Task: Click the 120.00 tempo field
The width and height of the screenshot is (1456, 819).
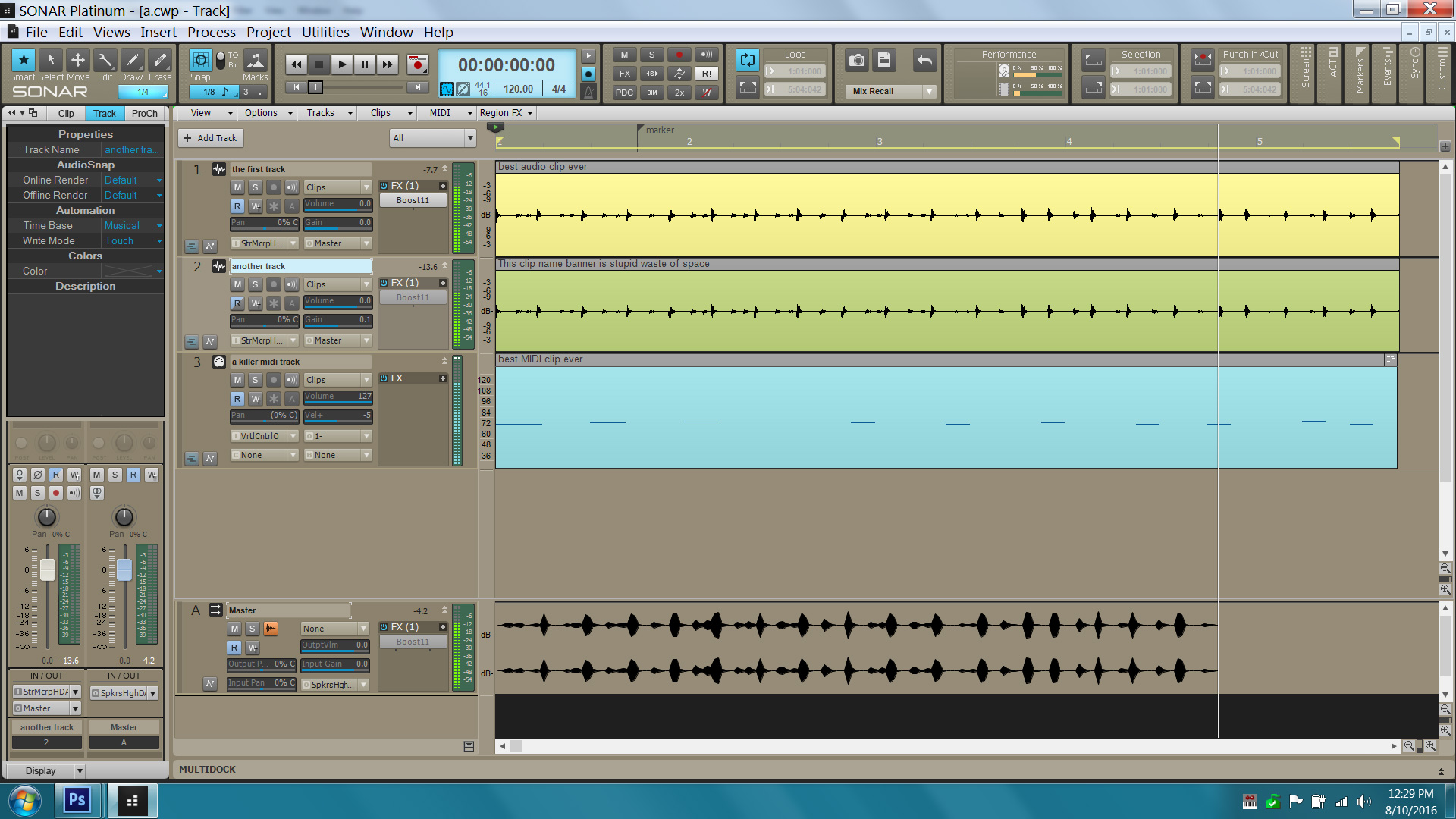Action: (x=518, y=89)
